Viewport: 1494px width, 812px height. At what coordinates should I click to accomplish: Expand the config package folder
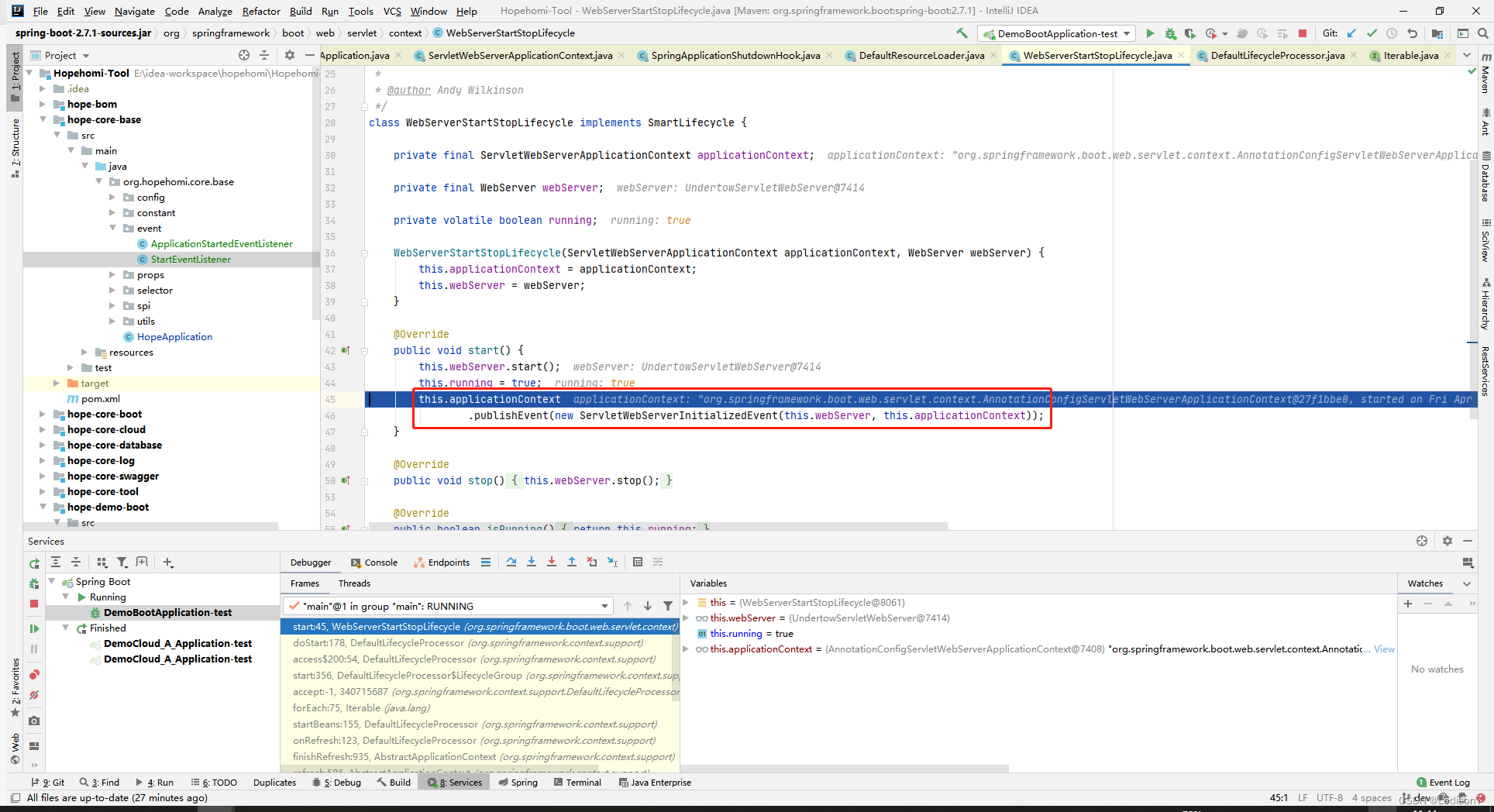pos(112,197)
